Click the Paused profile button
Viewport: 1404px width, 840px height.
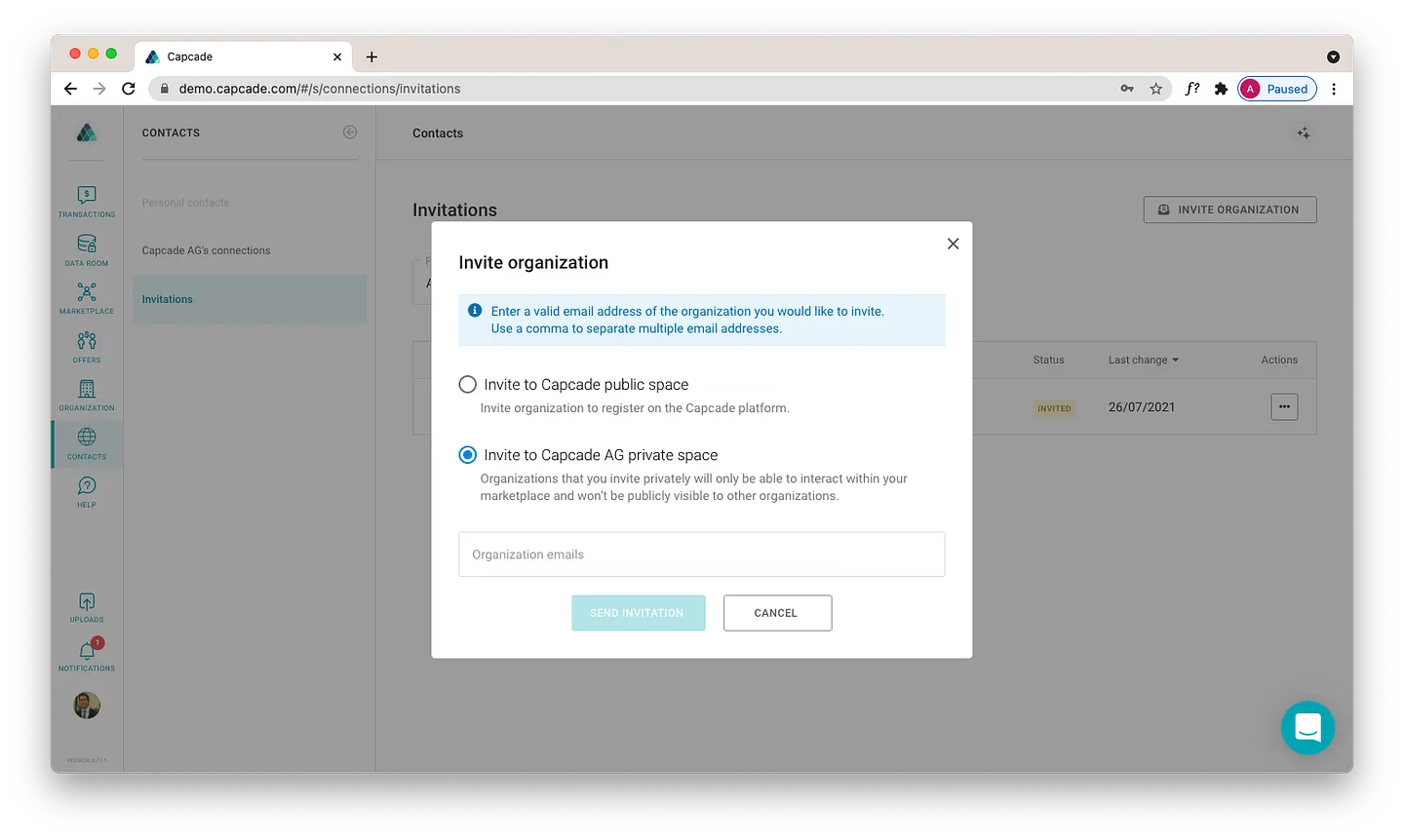point(1277,89)
